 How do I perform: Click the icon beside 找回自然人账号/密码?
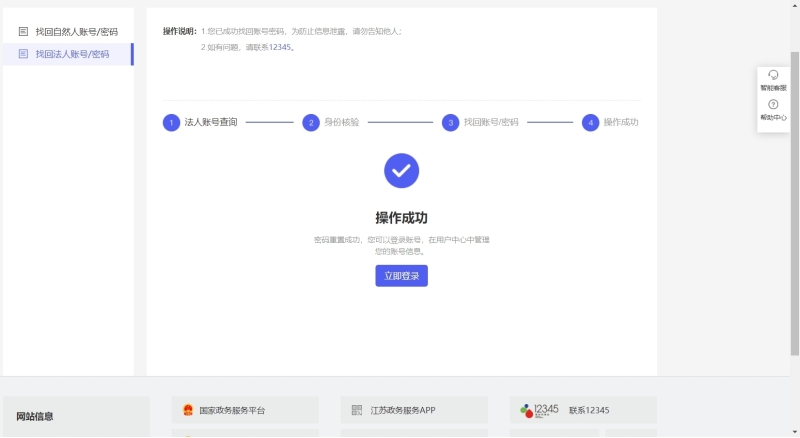point(23,32)
